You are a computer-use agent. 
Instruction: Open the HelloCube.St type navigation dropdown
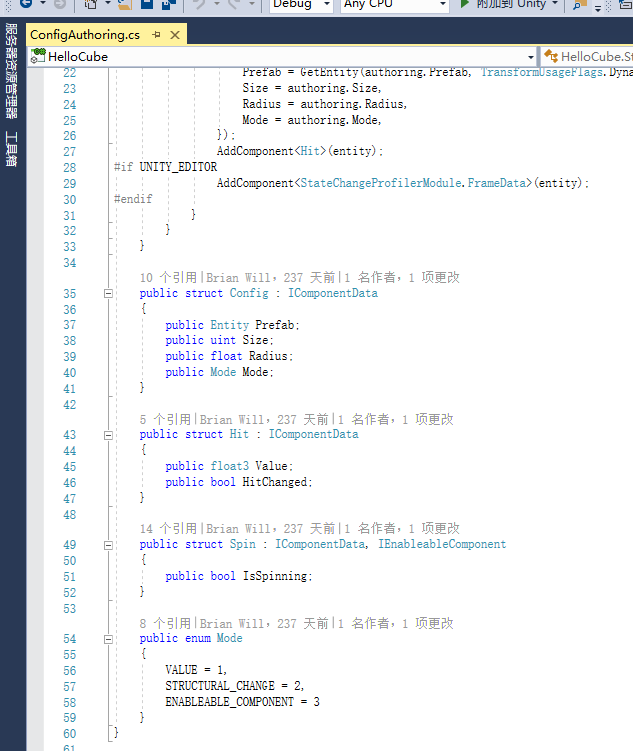tap(588, 57)
